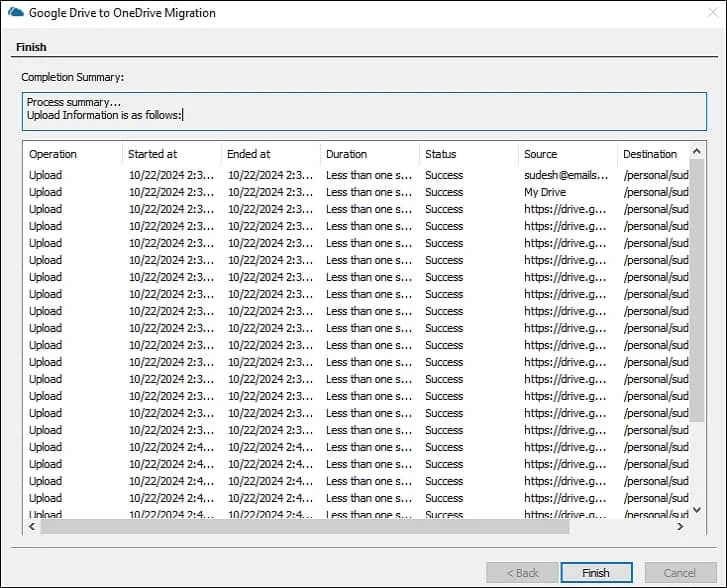Click 'Upload Information is as follows:' line

[x=104, y=115]
